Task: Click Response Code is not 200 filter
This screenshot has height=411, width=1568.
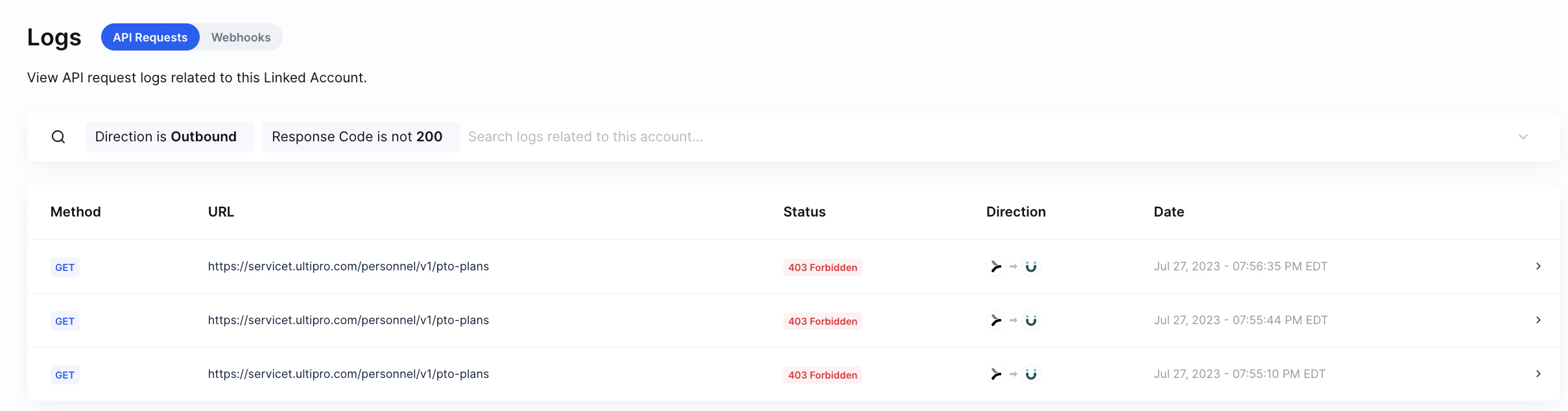Action: [357, 137]
